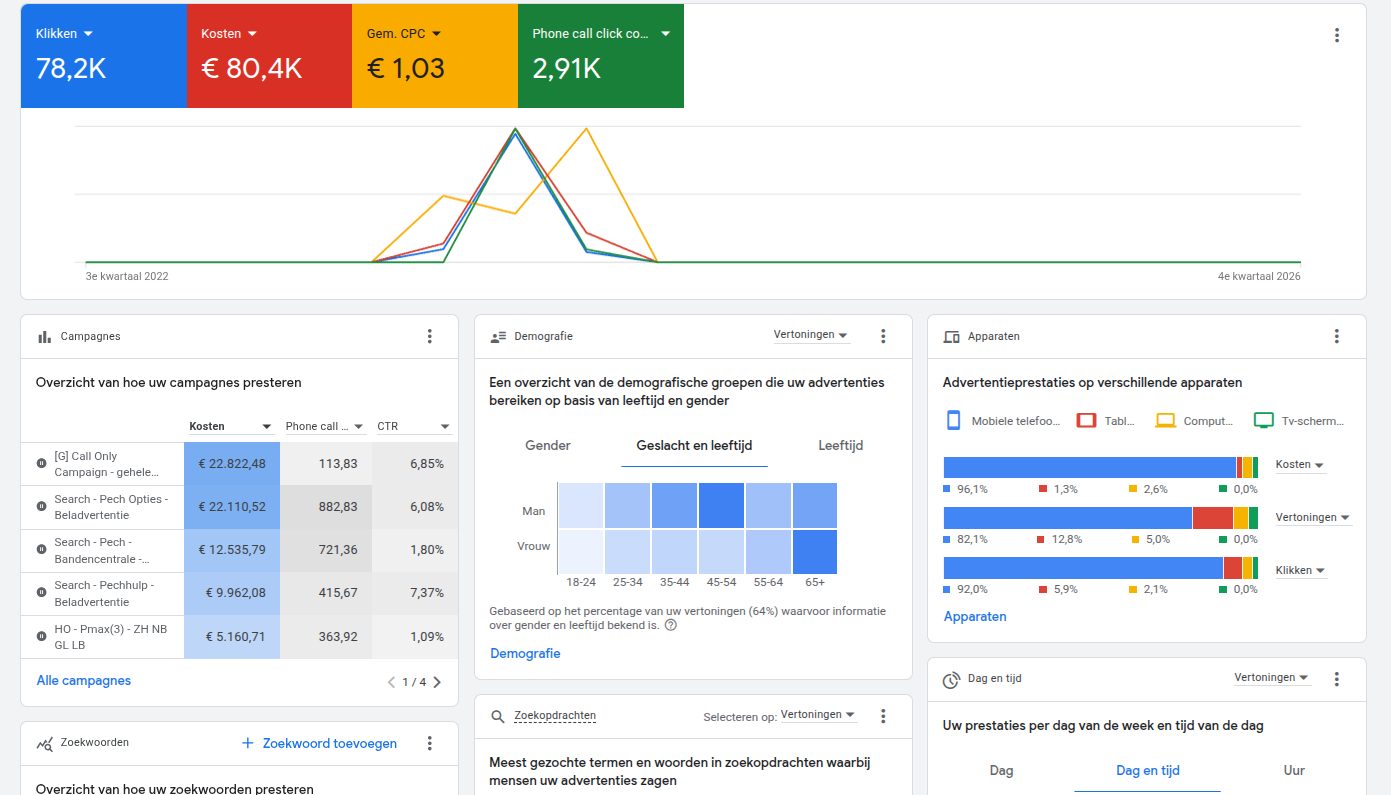Click the TV screen icon in the Apparaten legend

[x=1264, y=421]
